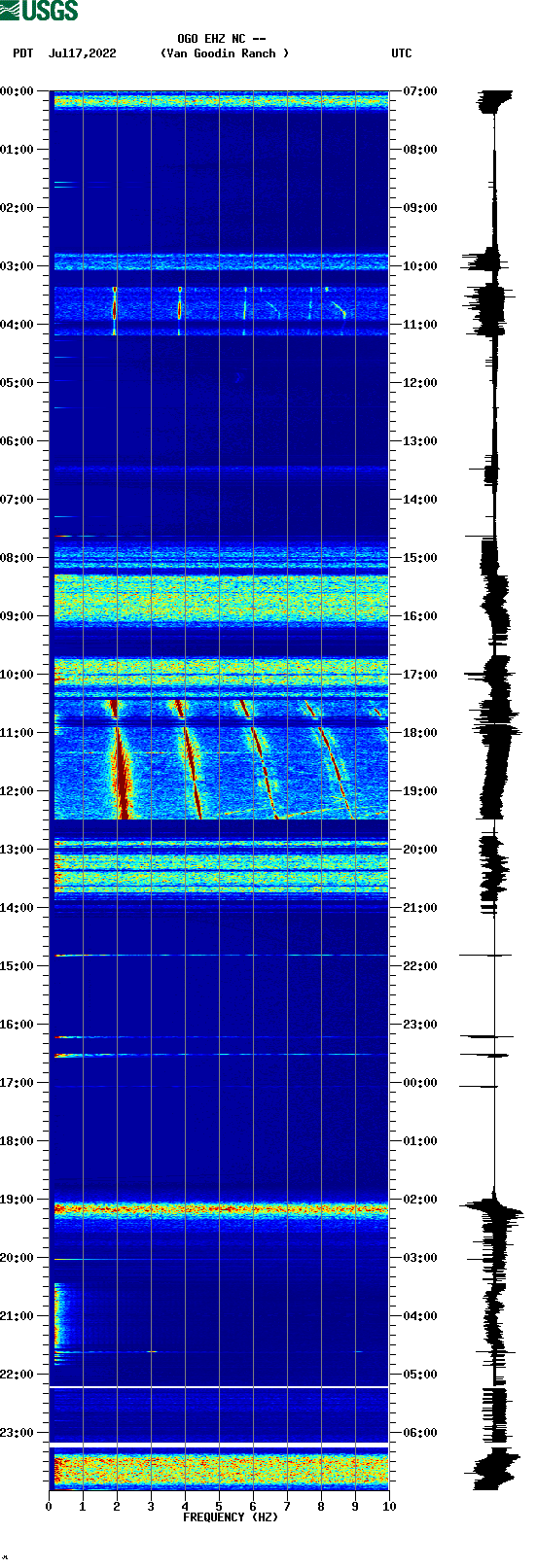Click the '18:00' UTC time label

420,733
